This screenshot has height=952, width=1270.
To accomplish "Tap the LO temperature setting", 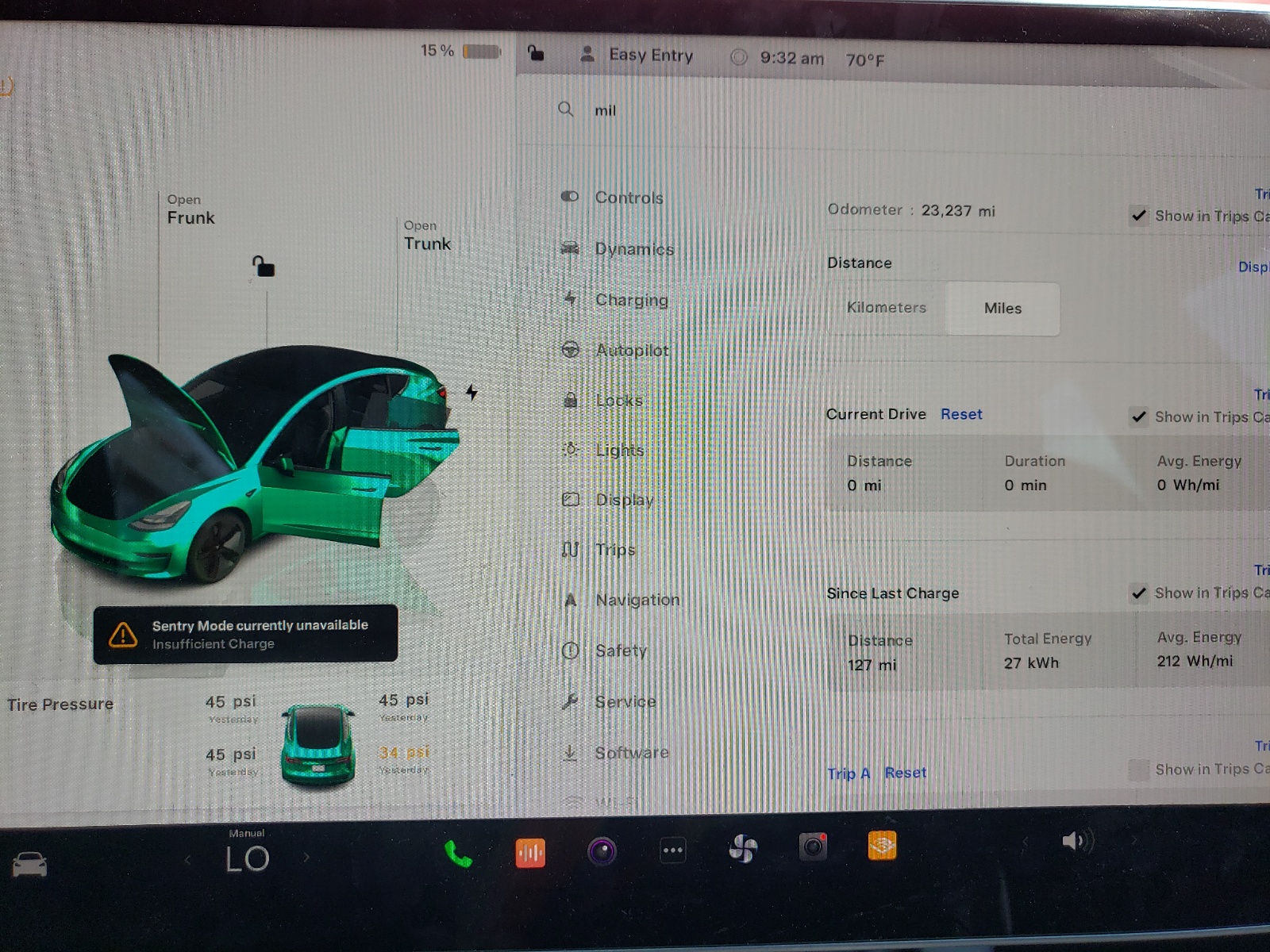I will (247, 858).
